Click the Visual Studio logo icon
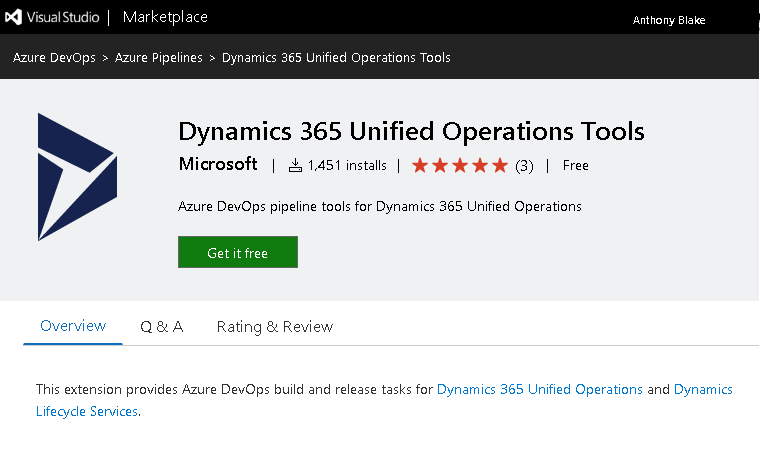Image resolution: width=760 pixels, height=460 pixels. (14, 17)
